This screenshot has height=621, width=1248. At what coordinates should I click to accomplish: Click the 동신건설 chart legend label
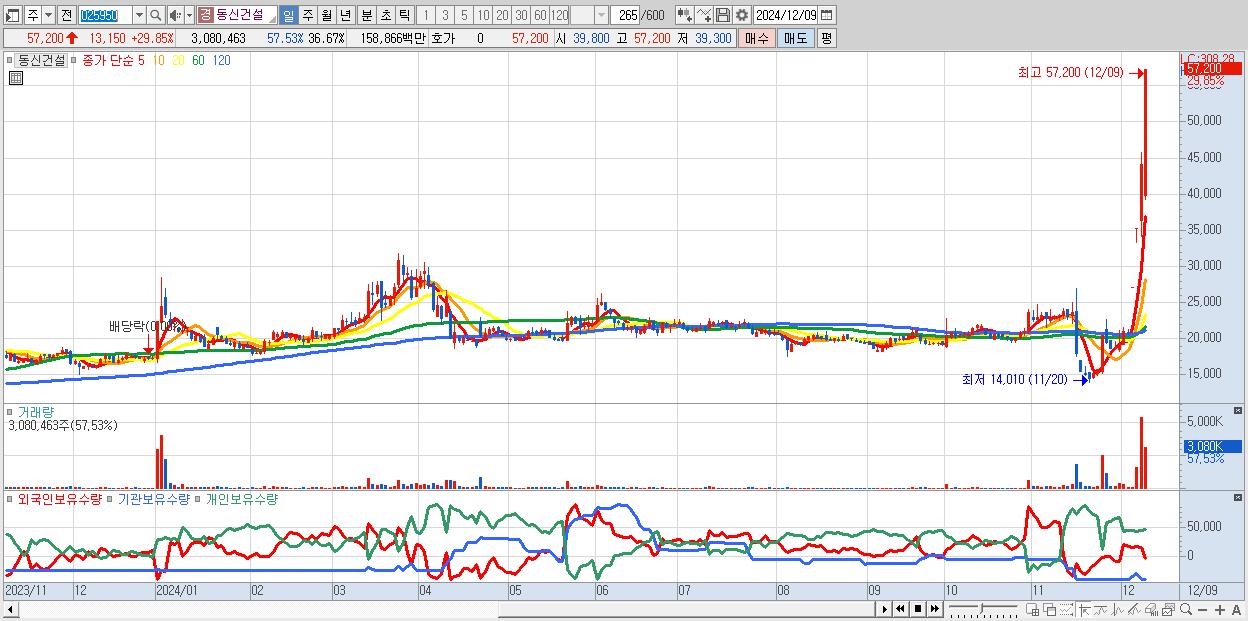(x=42, y=60)
